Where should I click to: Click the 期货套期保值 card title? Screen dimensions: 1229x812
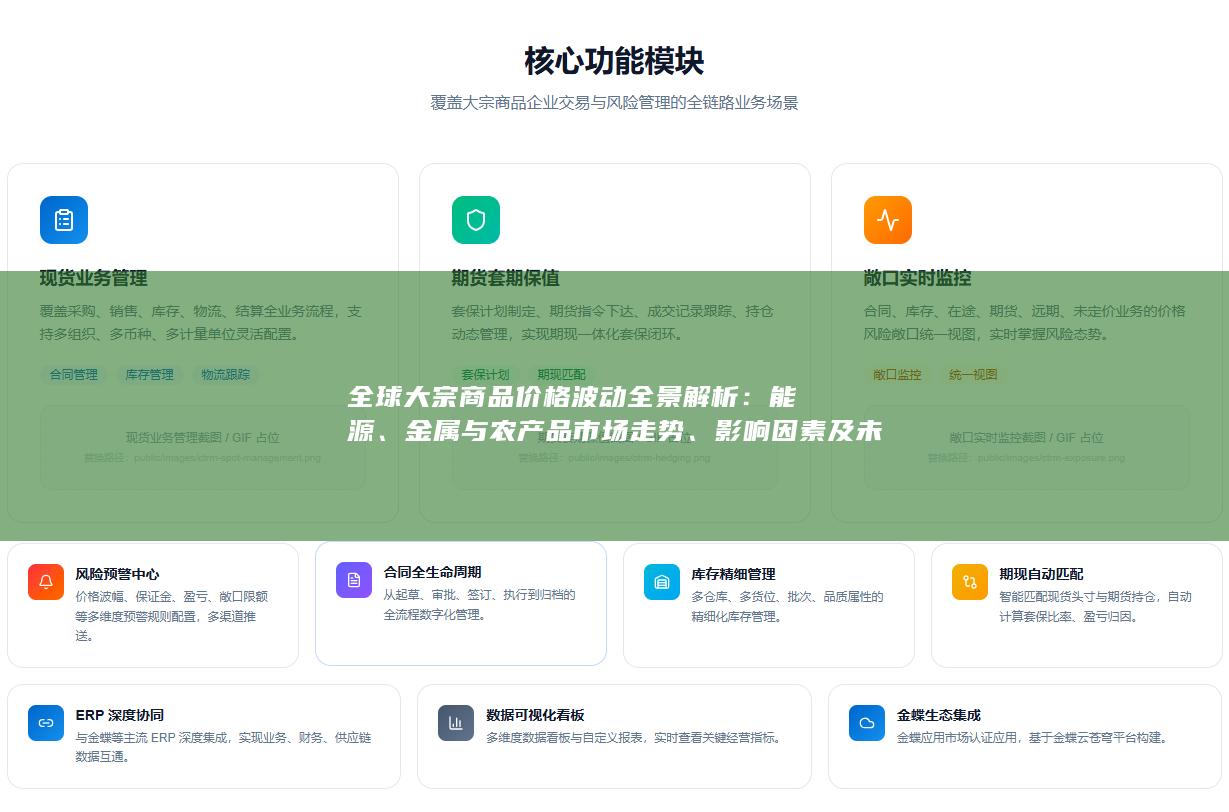point(506,278)
